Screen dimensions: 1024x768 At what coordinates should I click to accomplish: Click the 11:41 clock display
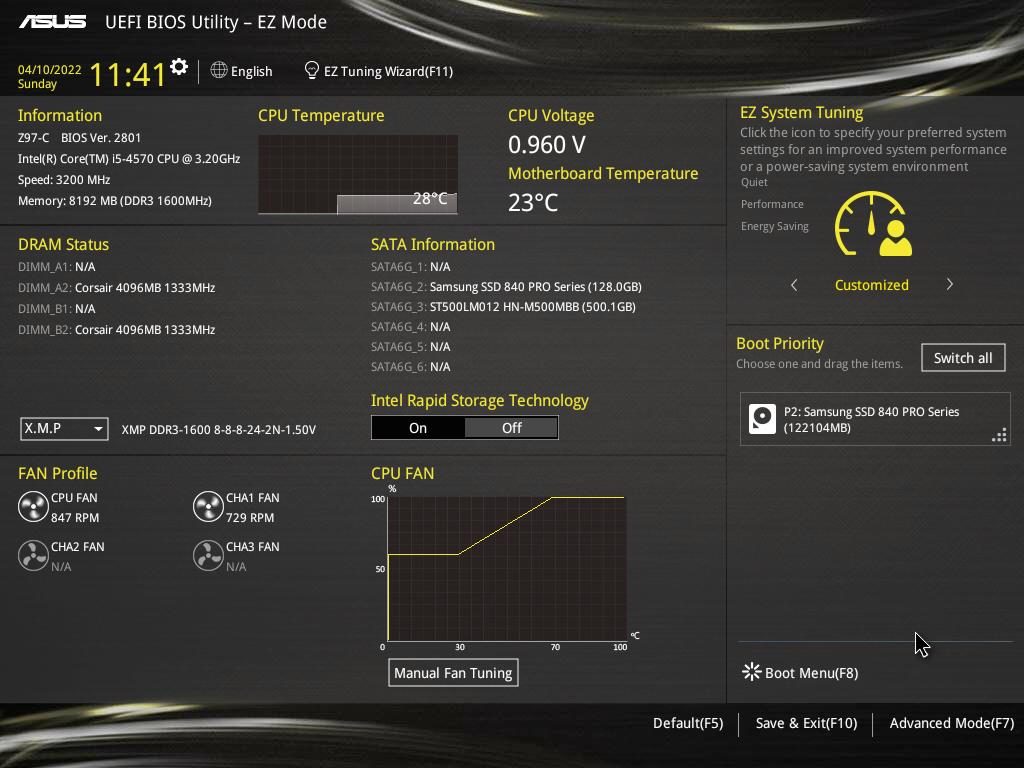coord(128,74)
